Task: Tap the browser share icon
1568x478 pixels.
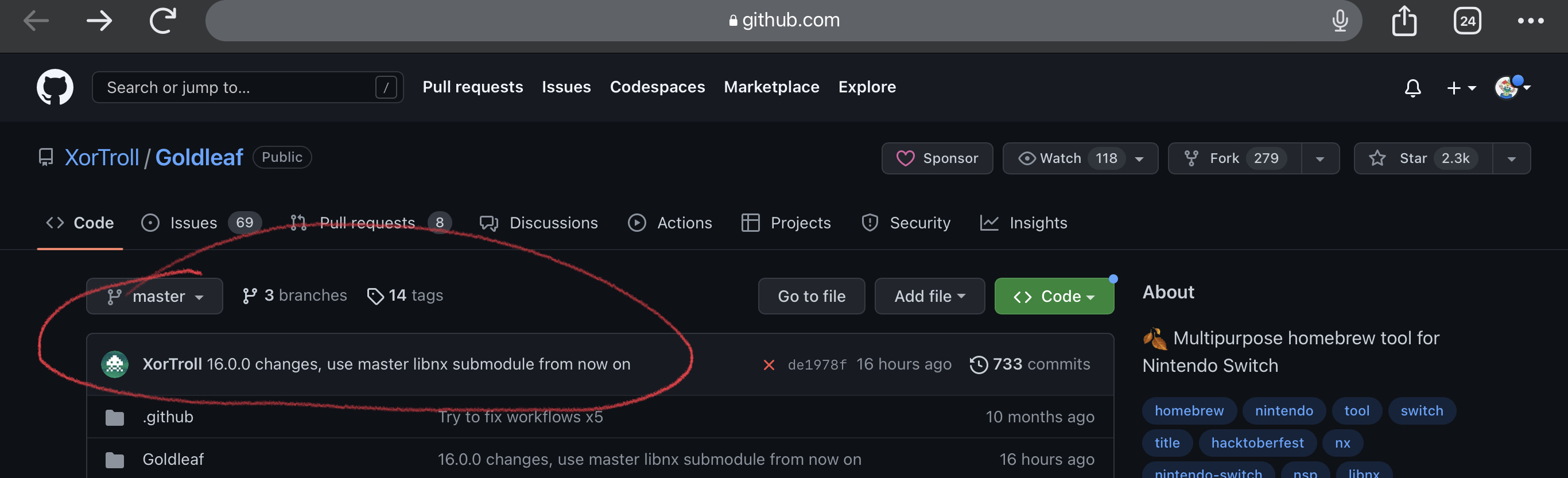Action: (x=1404, y=21)
